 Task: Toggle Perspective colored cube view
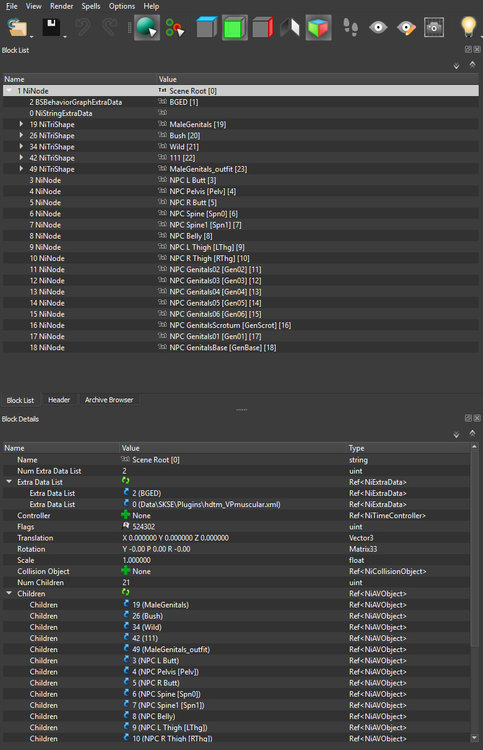pyautogui.click(x=318, y=27)
